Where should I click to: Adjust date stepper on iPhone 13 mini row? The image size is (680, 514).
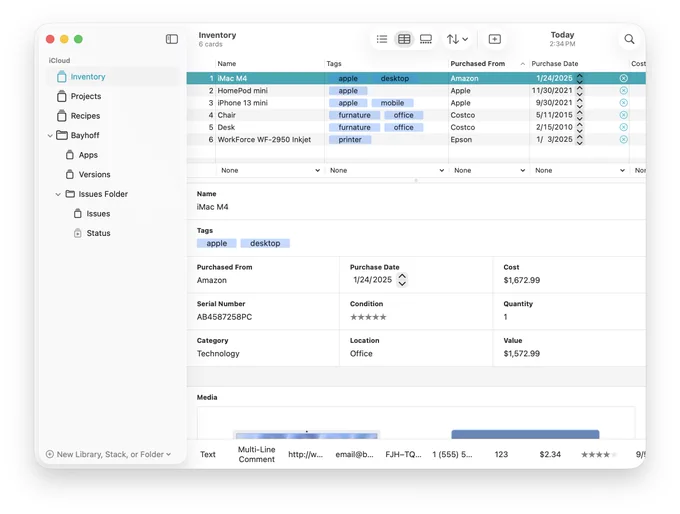pyautogui.click(x=580, y=103)
